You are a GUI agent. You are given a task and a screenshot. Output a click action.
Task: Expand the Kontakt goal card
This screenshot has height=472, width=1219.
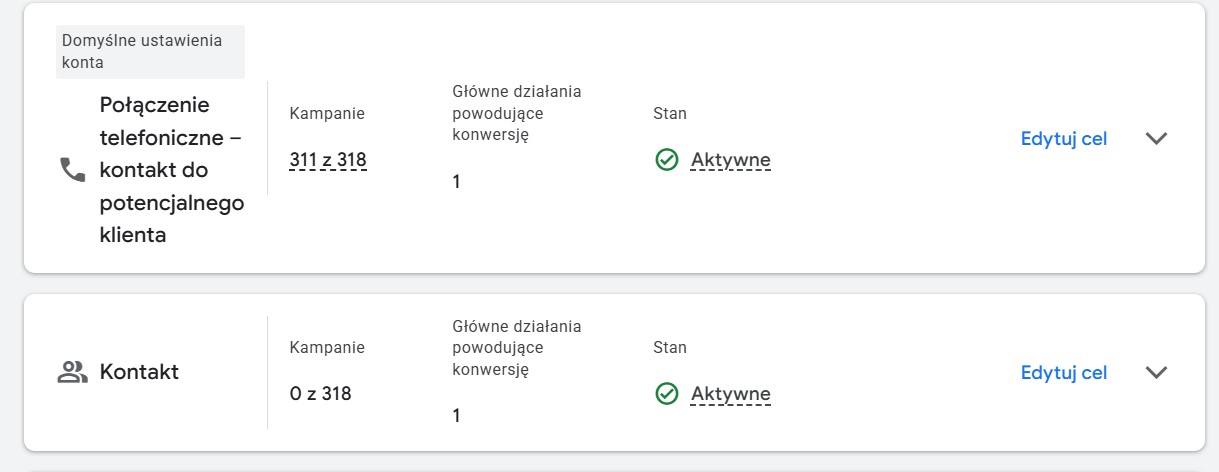pyautogui.click(x=1156, y=372)
